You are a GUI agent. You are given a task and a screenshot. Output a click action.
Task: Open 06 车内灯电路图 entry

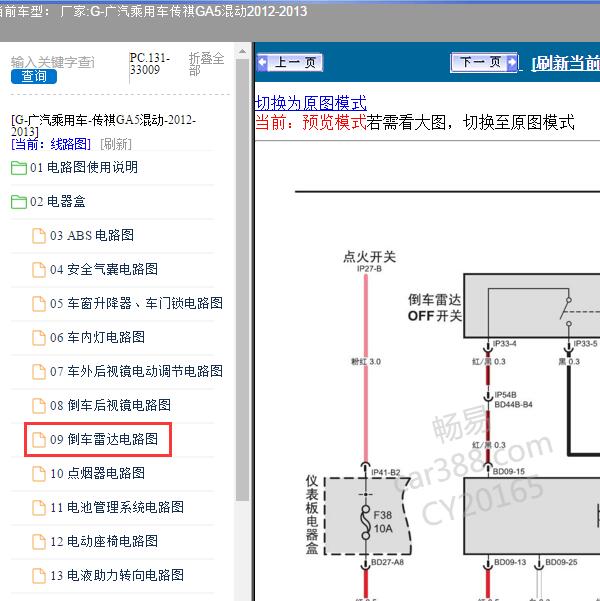(x=97, y=337)
